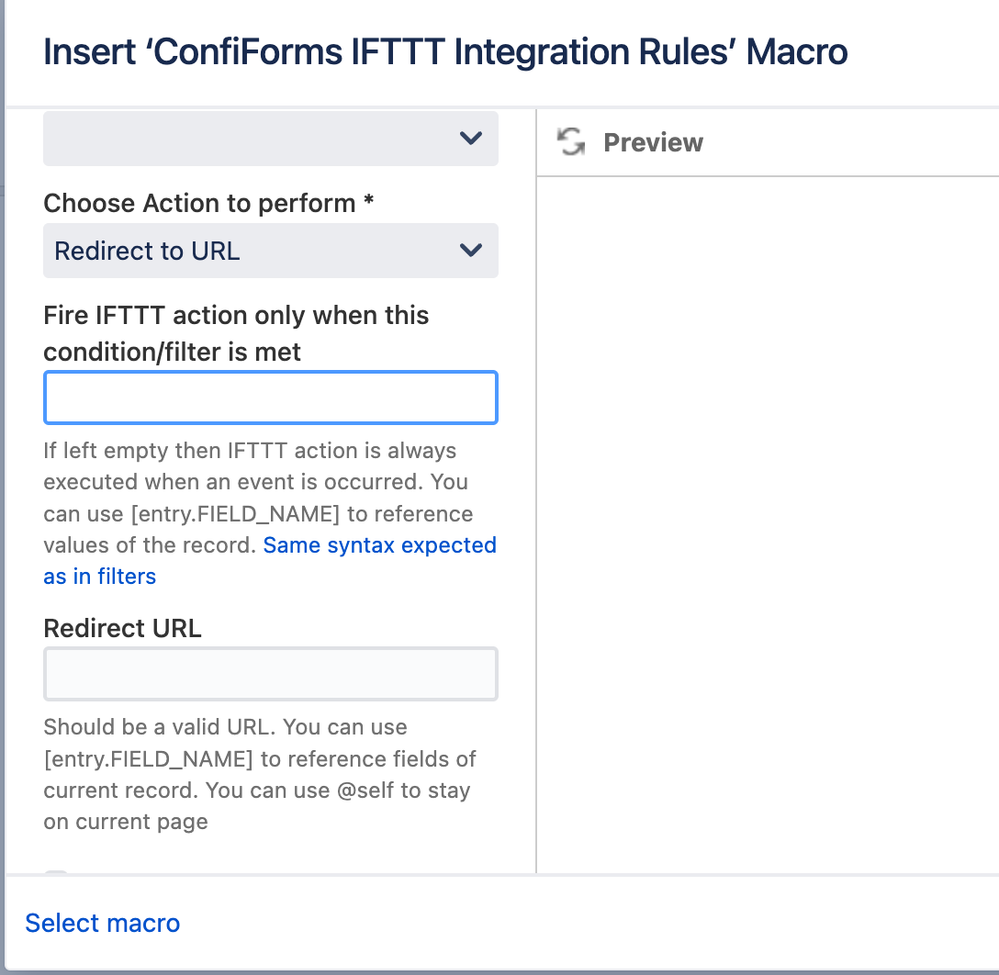Focus the IFTTT condition/filter input field
Image resolution: width=999 pixels, height=975 pixels.
click(x=270, y=397)
